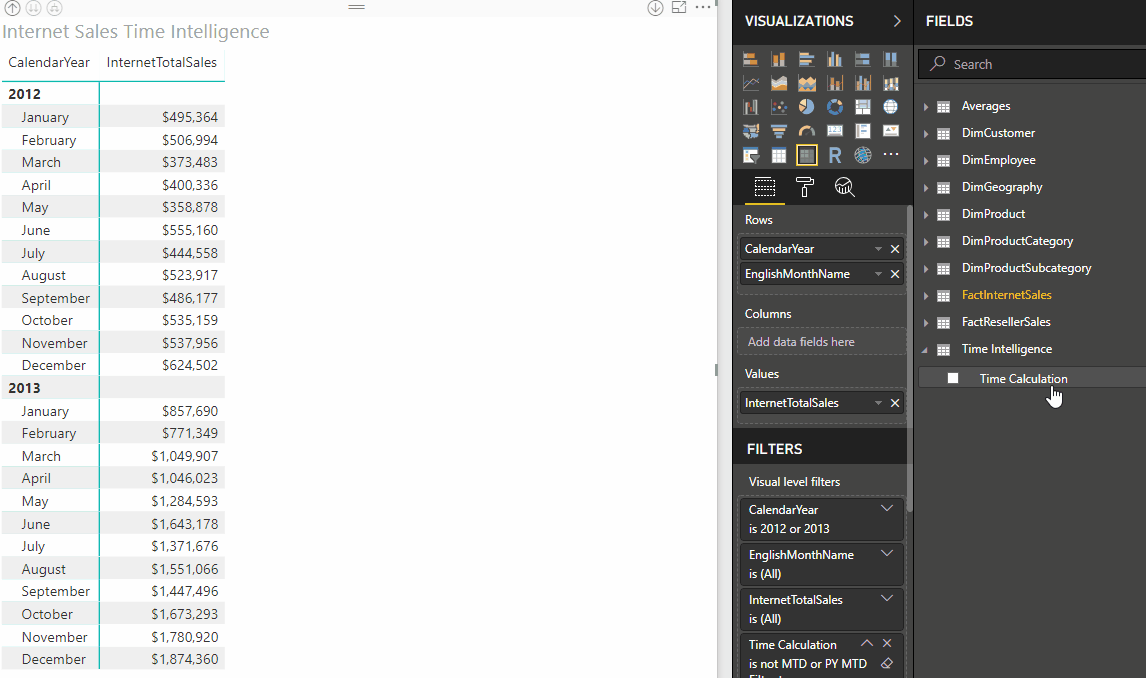Select the Multi-row card visualization
This screenshot has height=678, width=1146.
(862, 132)
